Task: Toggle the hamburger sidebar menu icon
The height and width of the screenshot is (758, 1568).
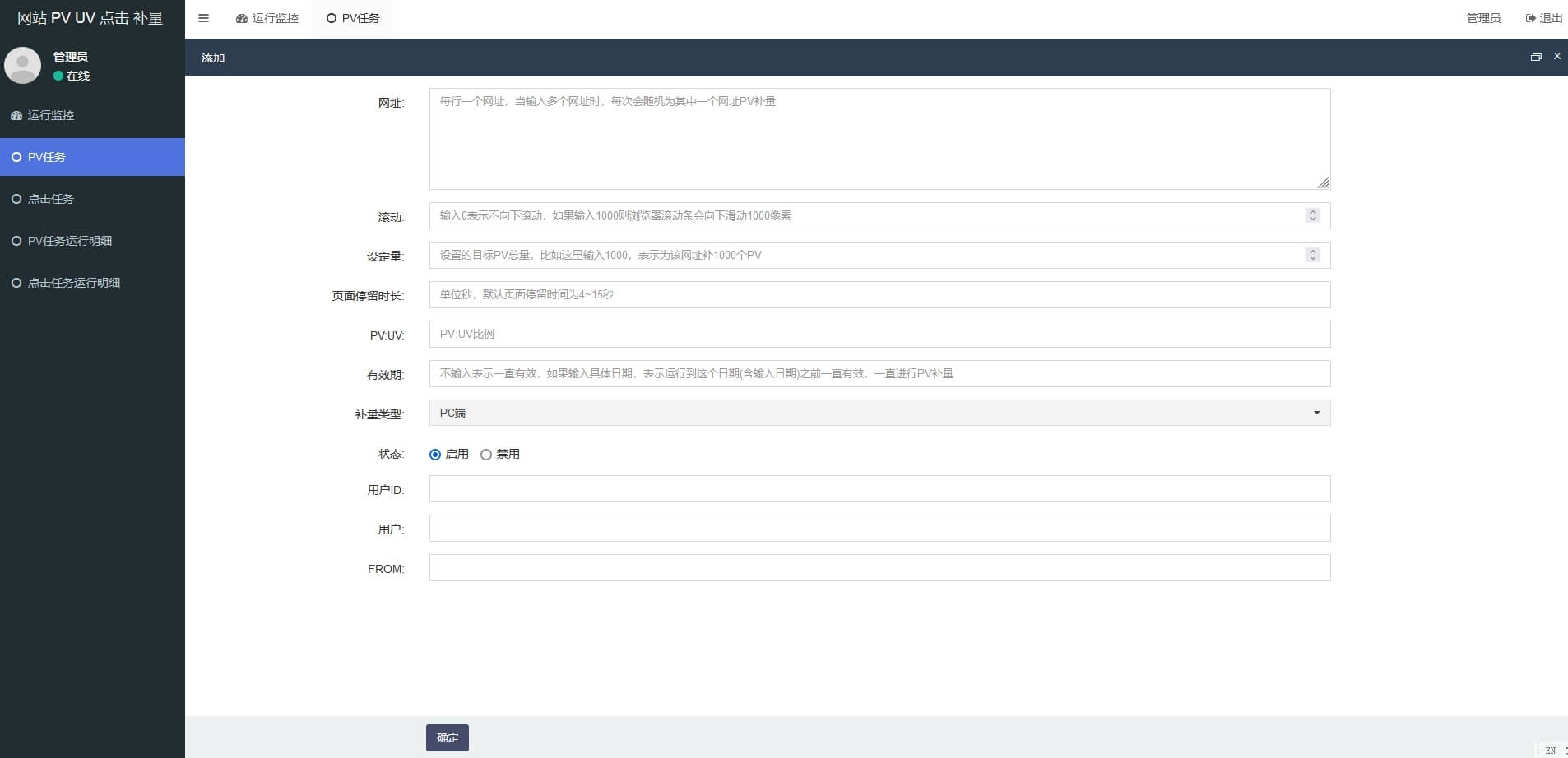Action: [x=204, y=18]
